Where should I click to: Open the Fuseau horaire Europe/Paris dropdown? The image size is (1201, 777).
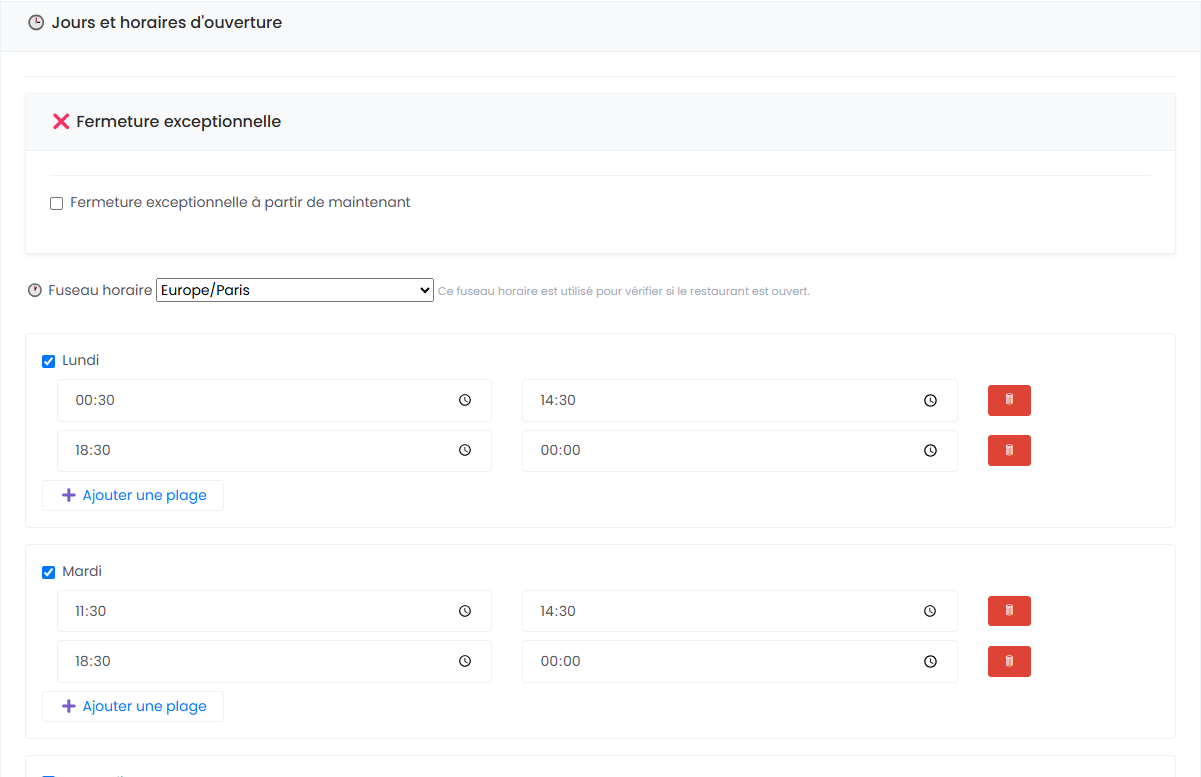pyautogui.click(x=295, y=290)
